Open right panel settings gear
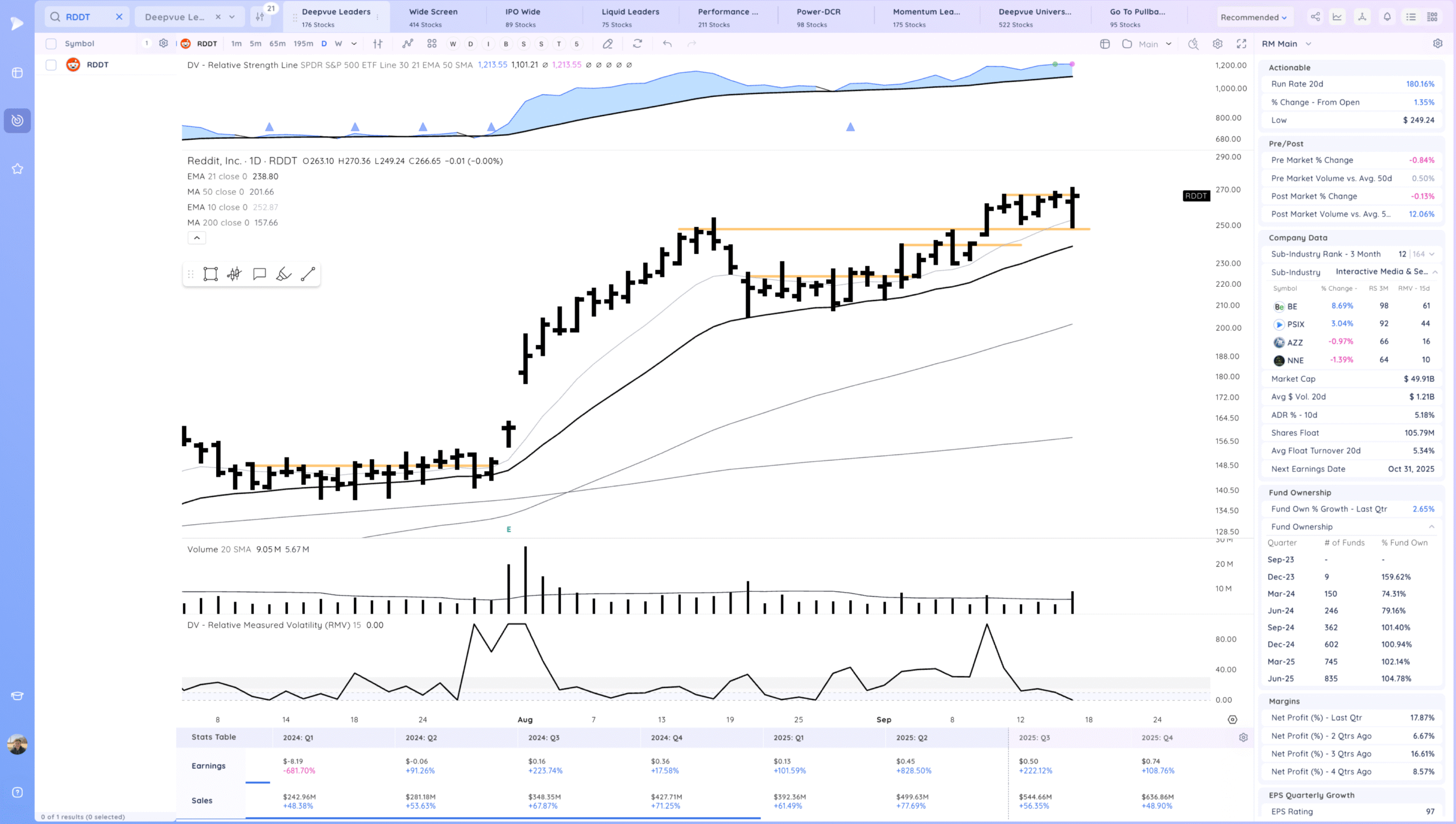Viewport: 1456px width, 824px height. point(1438,44)
